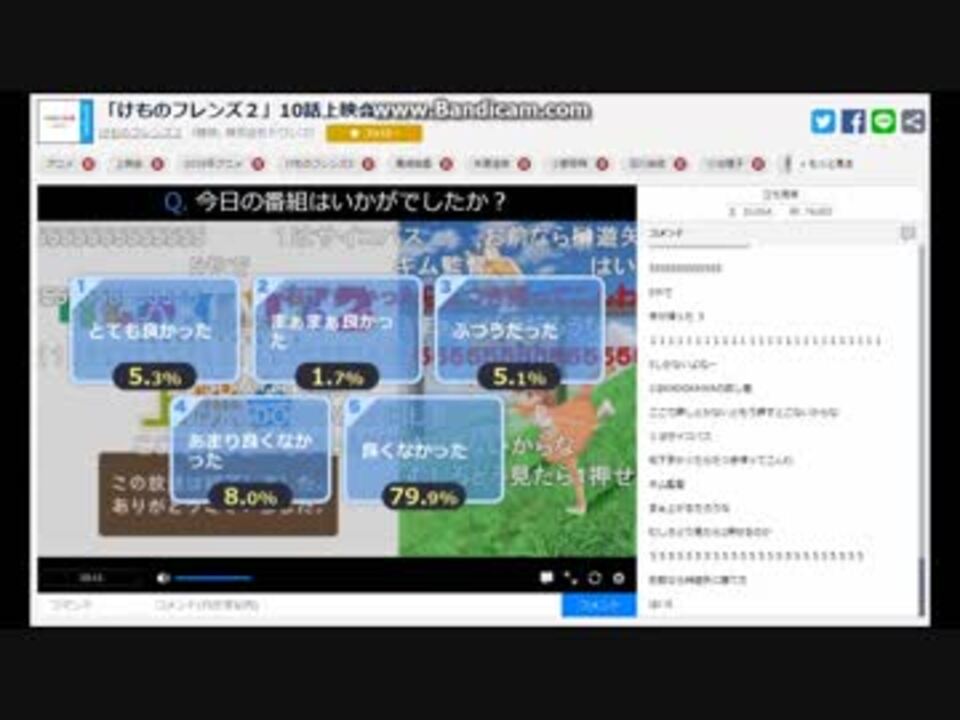Click the command input field

92,605
